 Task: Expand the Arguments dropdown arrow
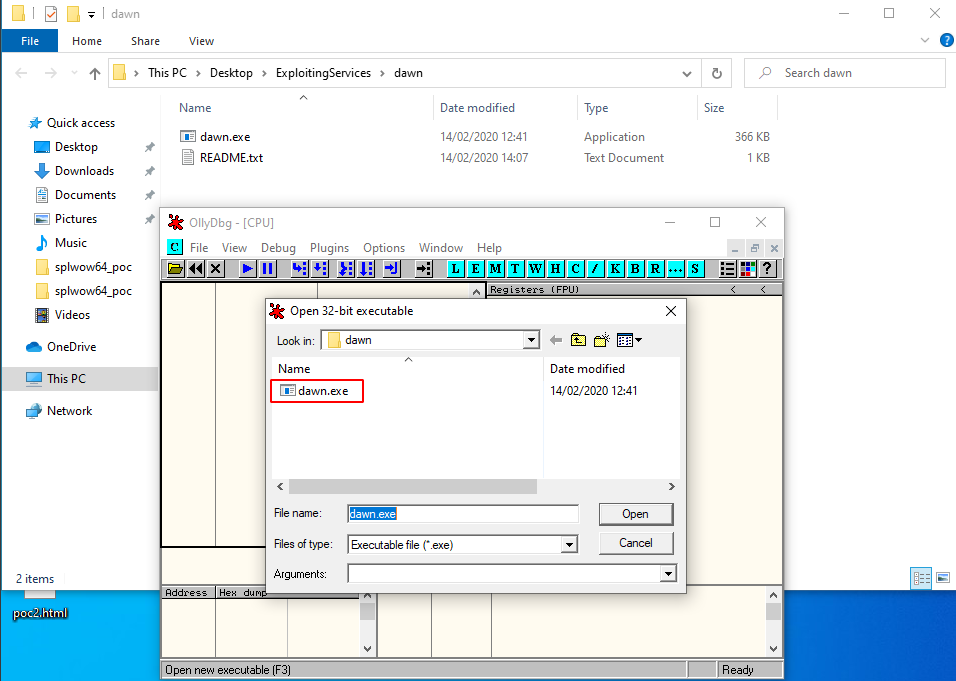coord(668,574)
